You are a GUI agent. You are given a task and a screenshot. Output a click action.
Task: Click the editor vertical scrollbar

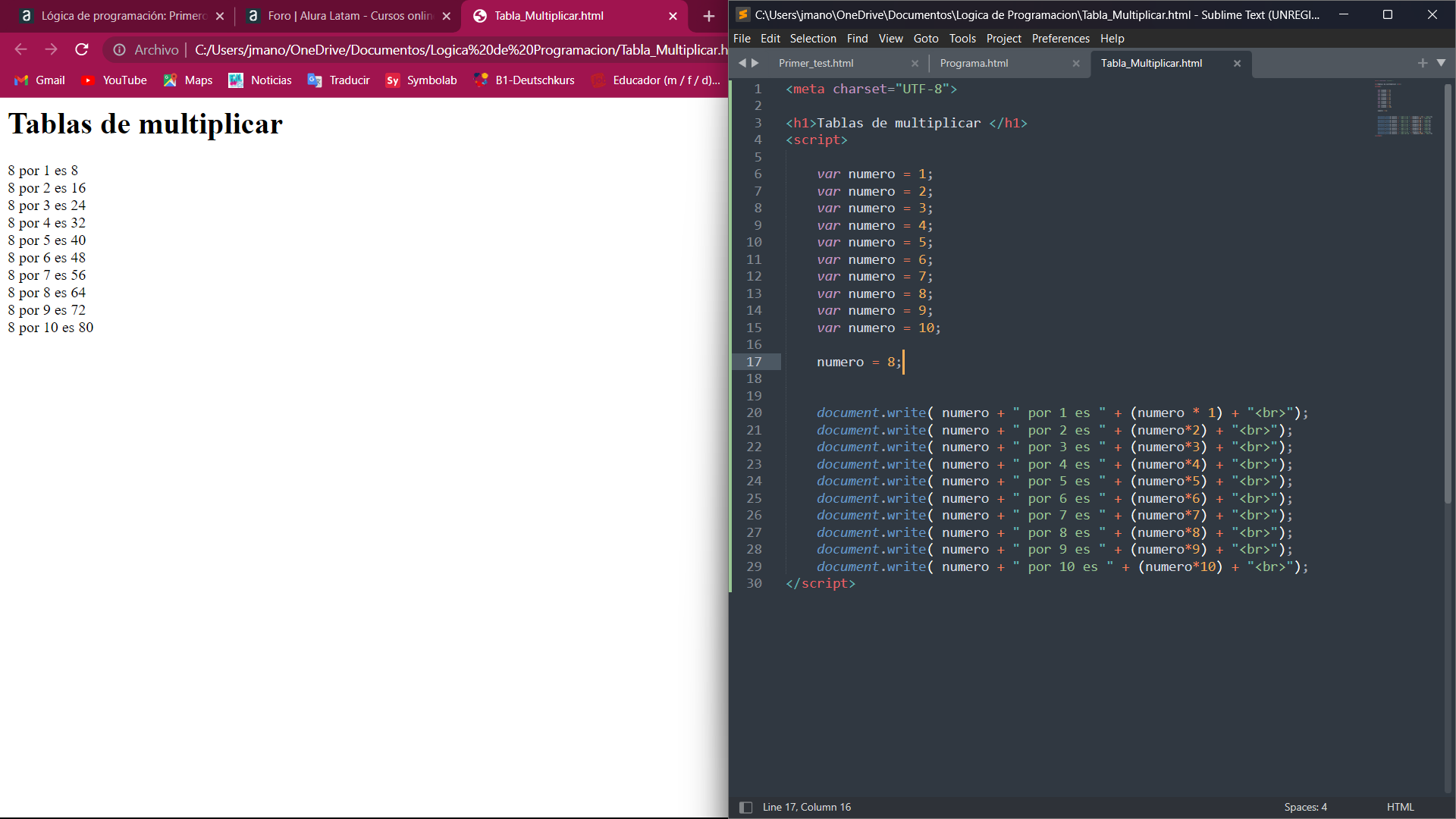[1448, 292]
